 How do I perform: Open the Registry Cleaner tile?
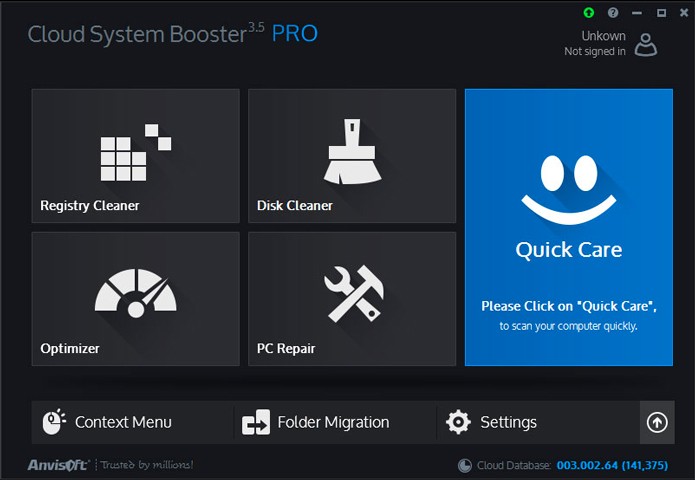pyautogui.click(x=136, y=156)
